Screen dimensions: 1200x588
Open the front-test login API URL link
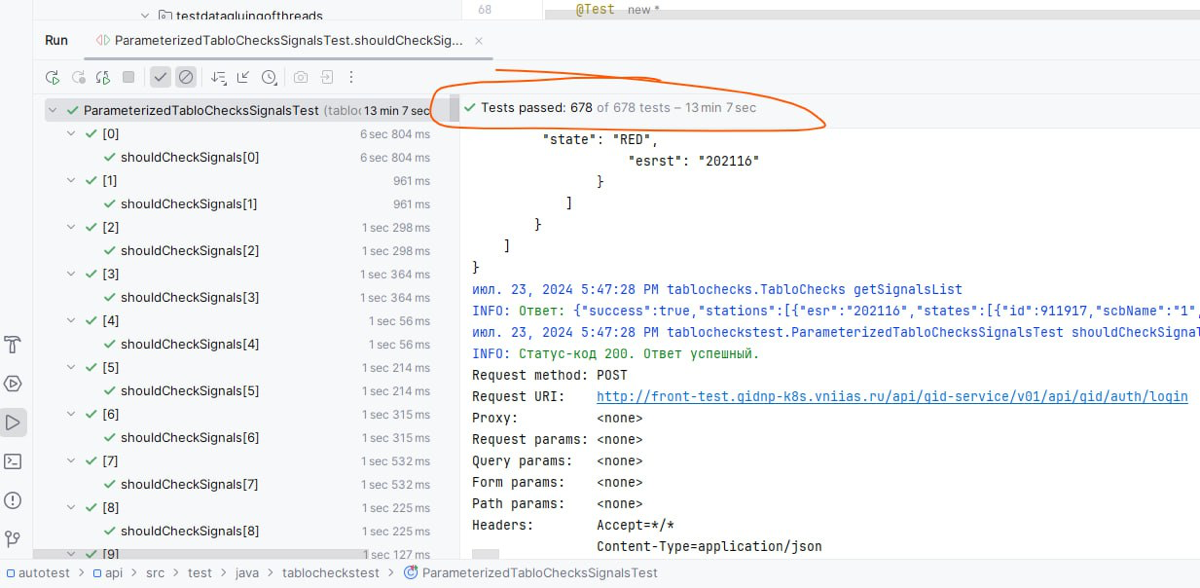click(892, 397)
